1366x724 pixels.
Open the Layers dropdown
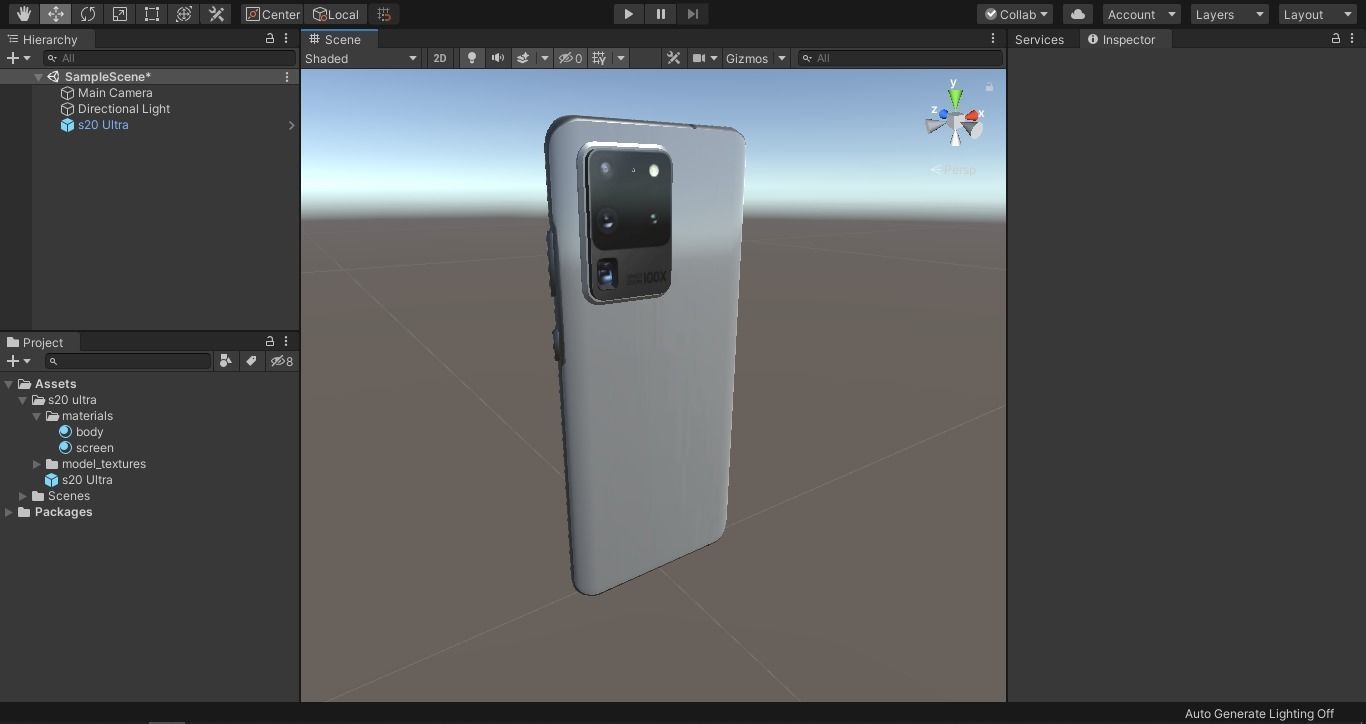(x=1229, y=14)
